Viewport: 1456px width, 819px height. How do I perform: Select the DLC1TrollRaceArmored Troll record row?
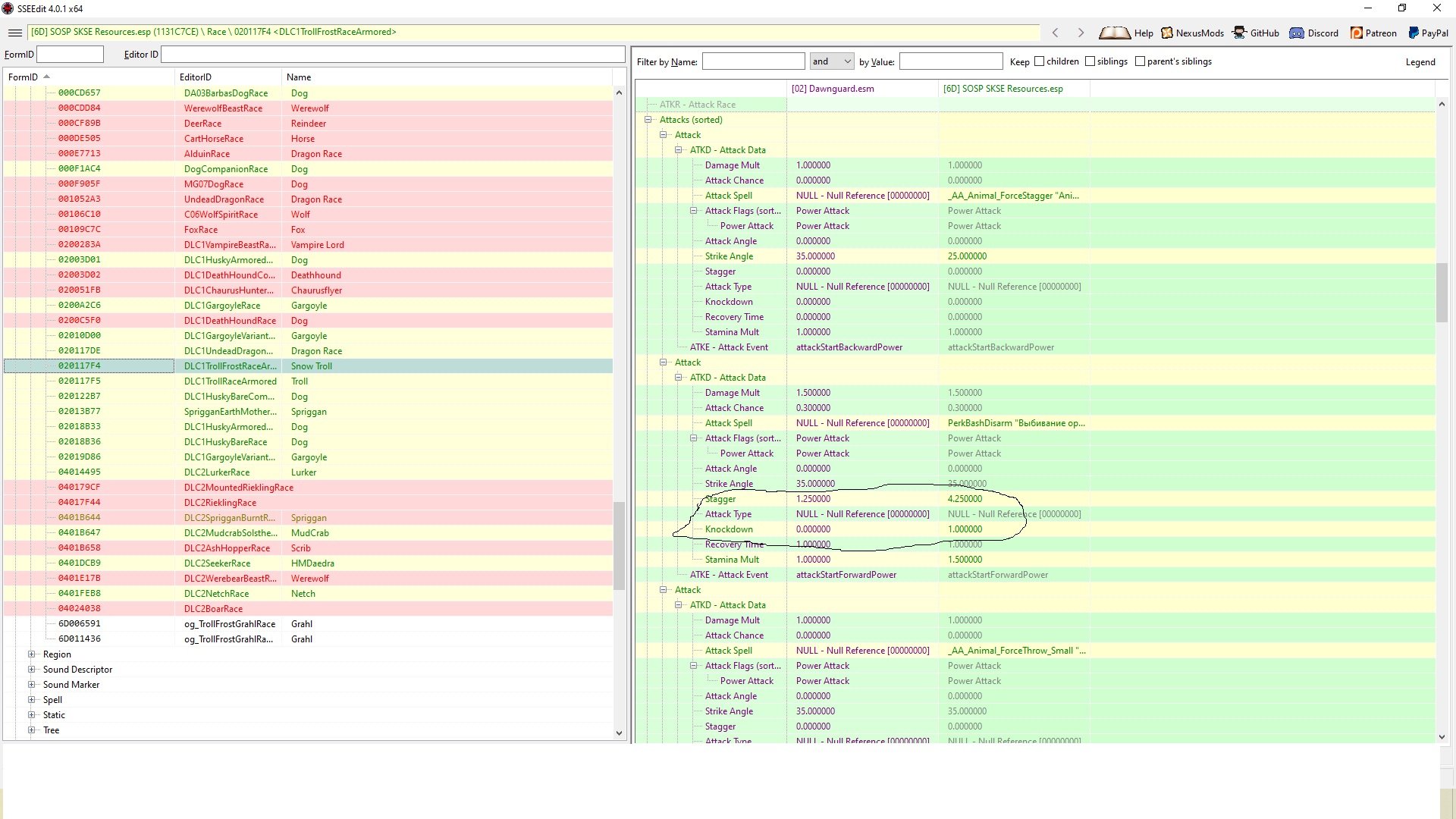(231, 381)
